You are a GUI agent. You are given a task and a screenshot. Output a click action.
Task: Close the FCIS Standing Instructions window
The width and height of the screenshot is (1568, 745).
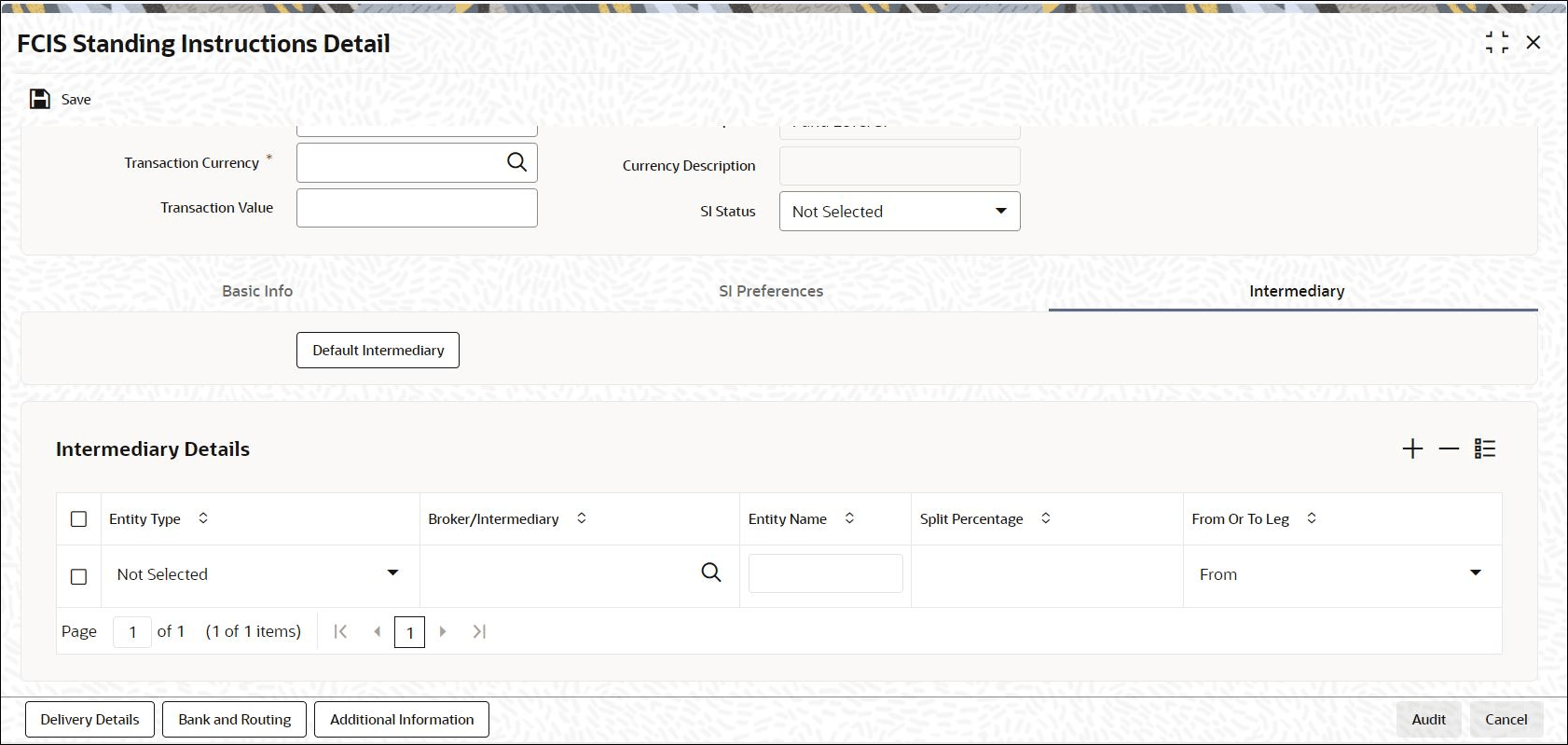coord(1534,43)
